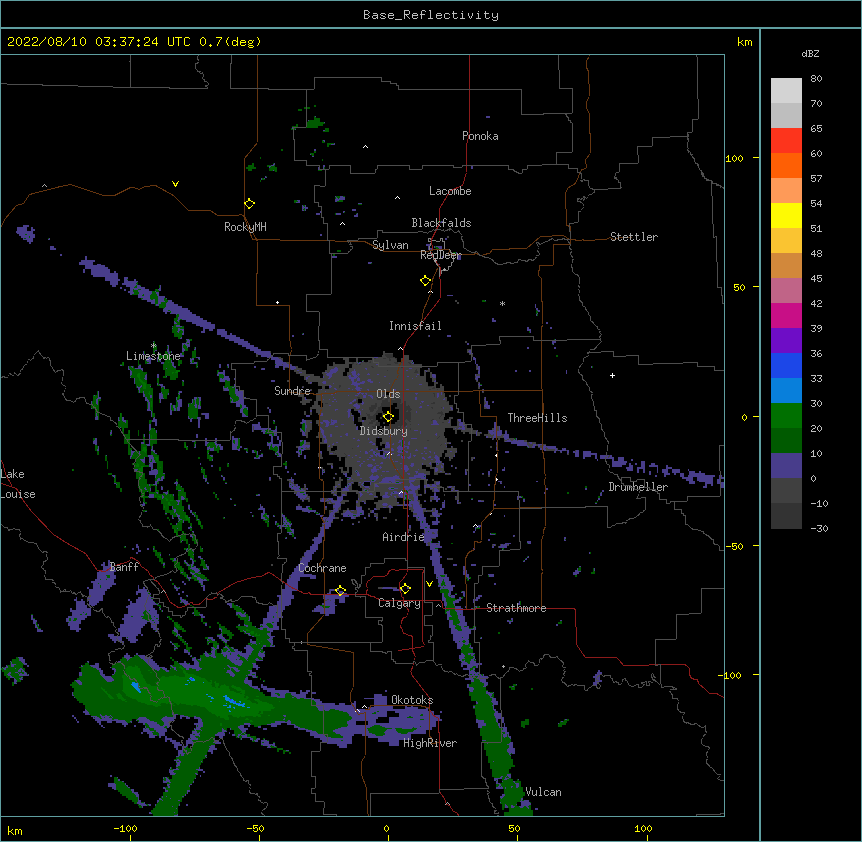The image size is (862, 842).
Task: Click the Okotoks label
Action: click(412, 700)
